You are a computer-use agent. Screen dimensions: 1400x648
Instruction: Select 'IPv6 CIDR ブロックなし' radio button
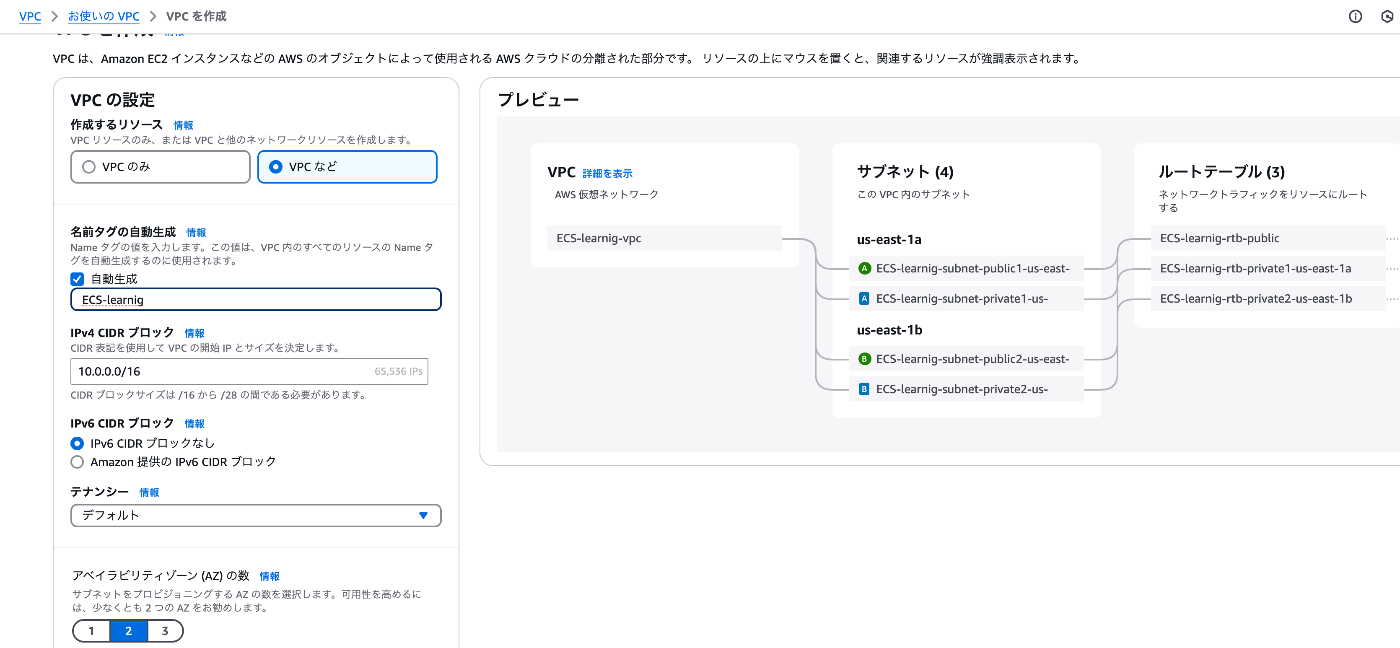(x=77, y=443)
